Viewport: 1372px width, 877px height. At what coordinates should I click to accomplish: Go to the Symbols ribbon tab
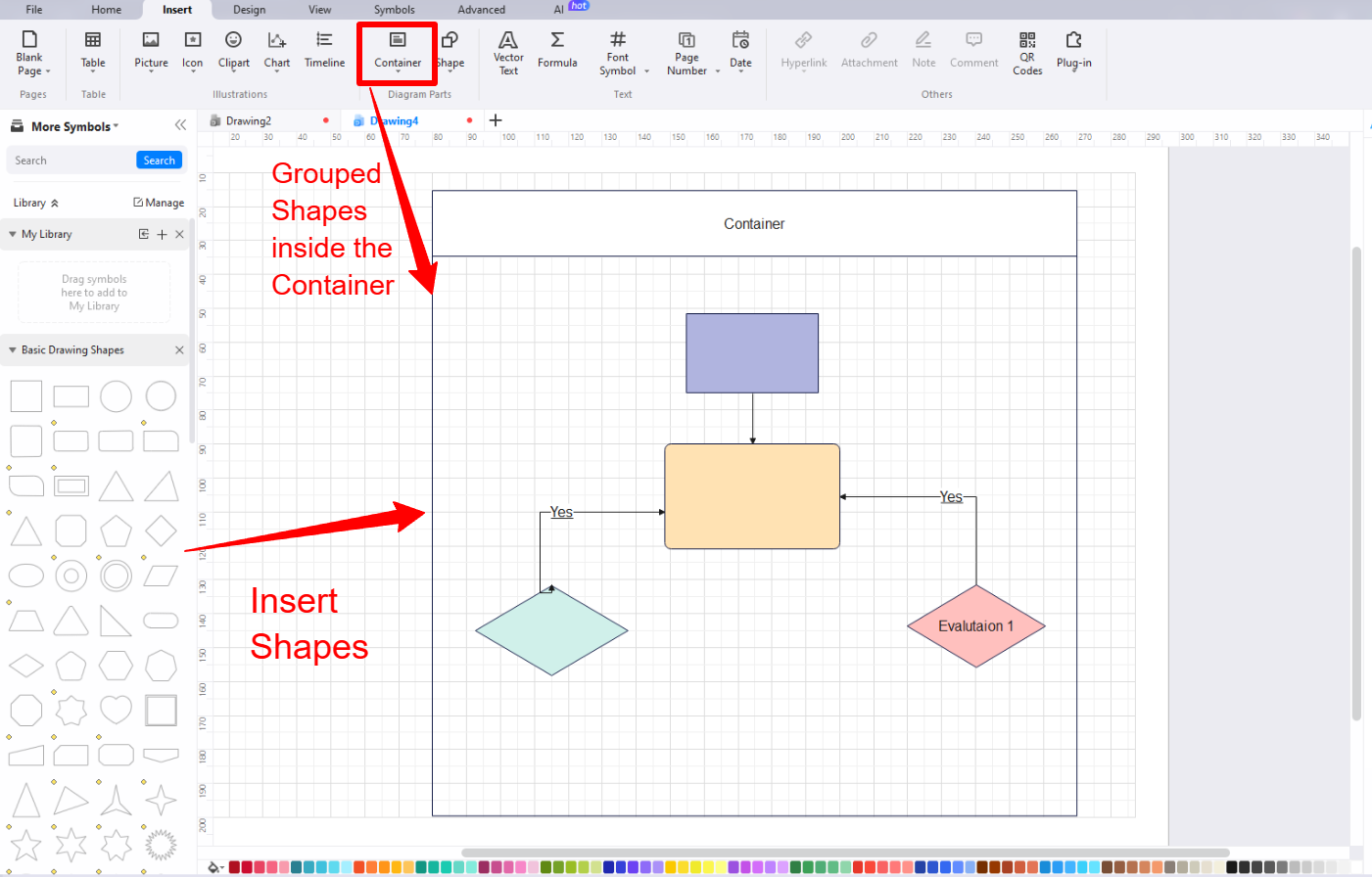395,10
